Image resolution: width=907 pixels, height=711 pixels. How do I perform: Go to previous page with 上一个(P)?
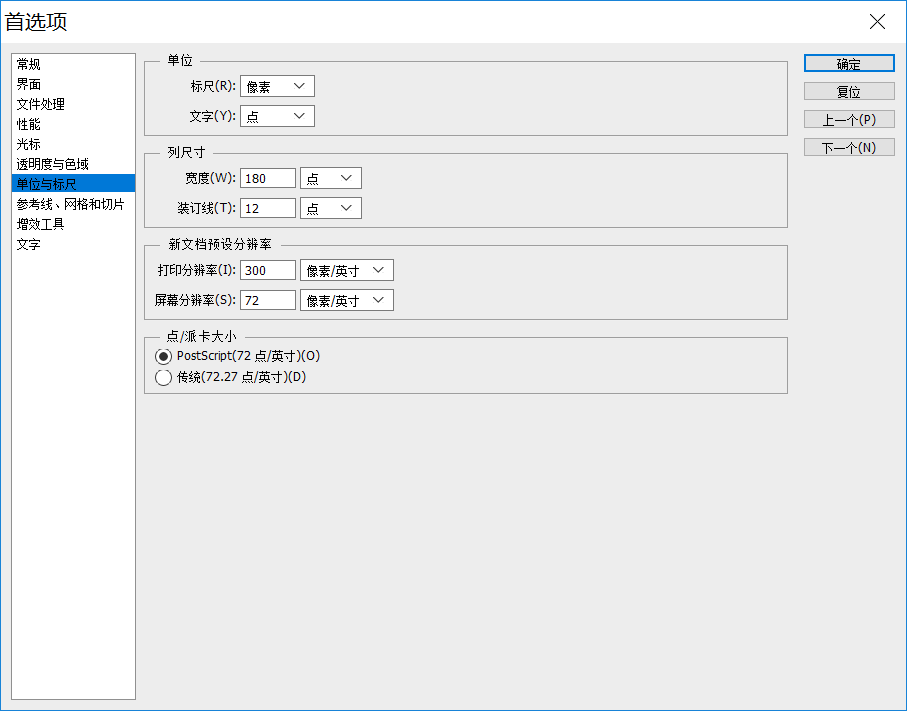849,120
